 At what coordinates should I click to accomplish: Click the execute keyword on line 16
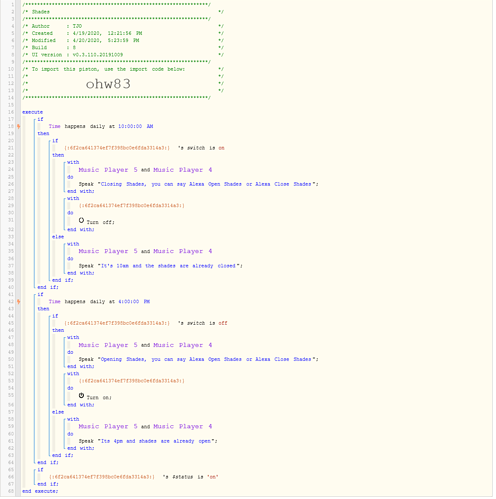[x=32, y=112]
